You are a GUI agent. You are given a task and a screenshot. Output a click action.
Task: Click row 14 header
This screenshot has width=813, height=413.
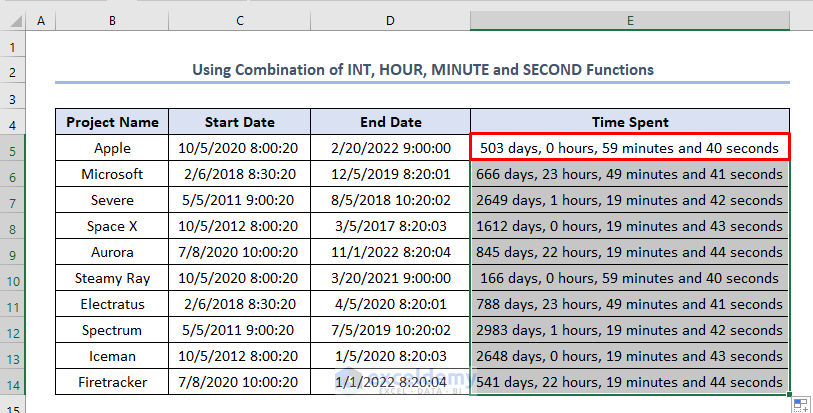(13, 381)
